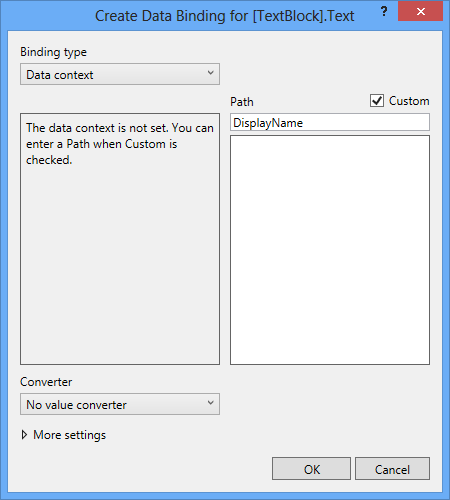The width and height of the screenshot is (450, 500).
Task: Click the data context not set message
Action: [x=120, y=144]
